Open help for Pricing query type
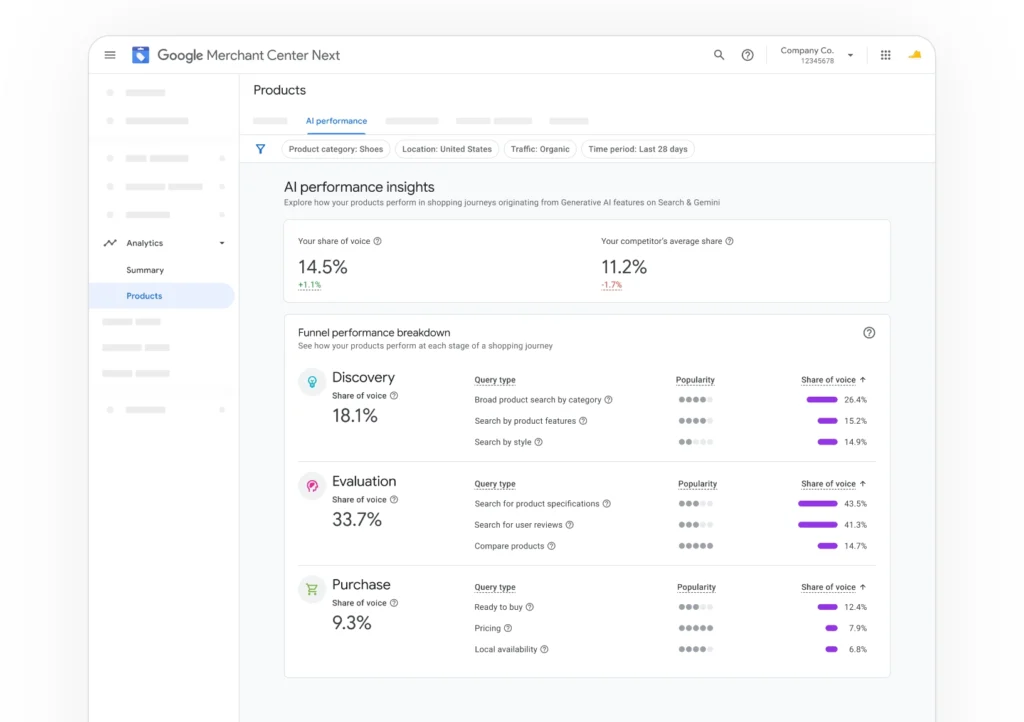 pyautogui.click(x=508, y=628)
